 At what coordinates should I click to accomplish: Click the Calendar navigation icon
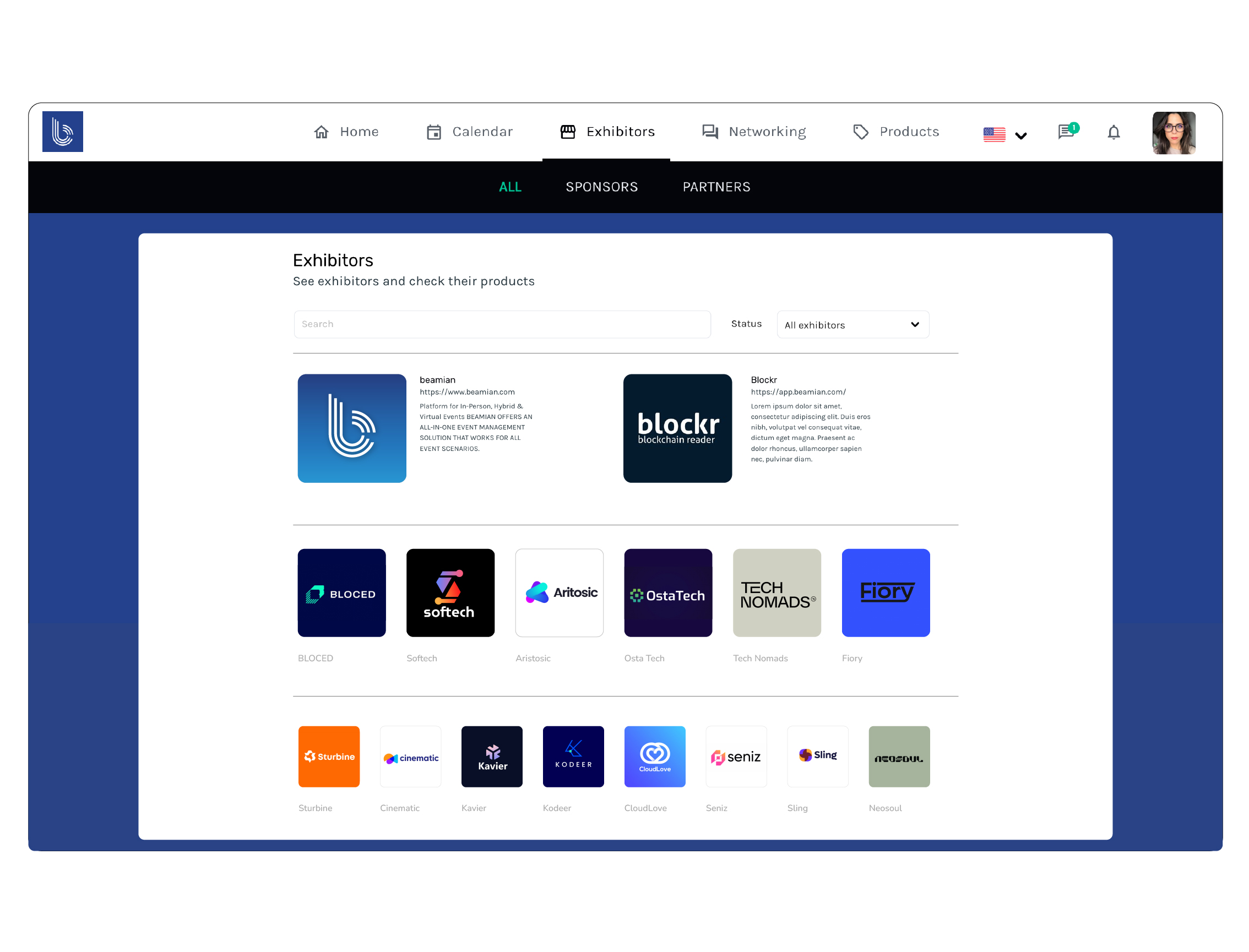click(434, 132)
